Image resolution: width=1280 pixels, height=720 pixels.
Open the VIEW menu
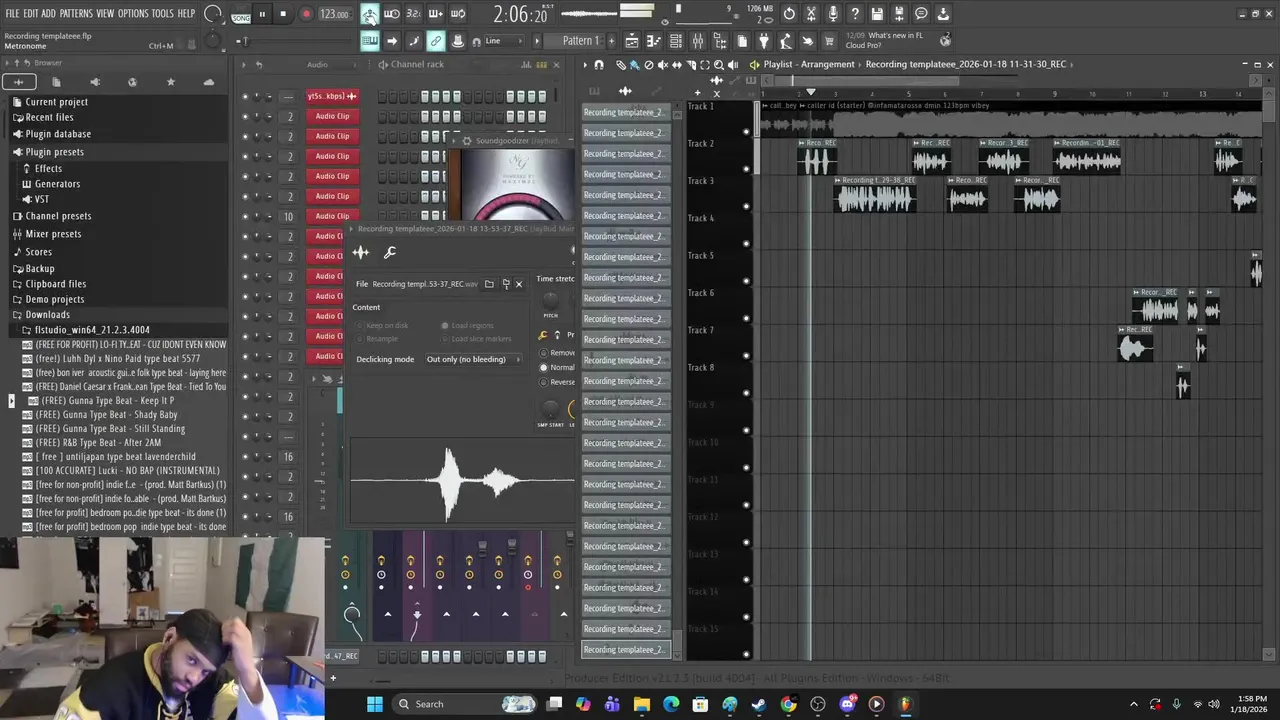point(105,13)
